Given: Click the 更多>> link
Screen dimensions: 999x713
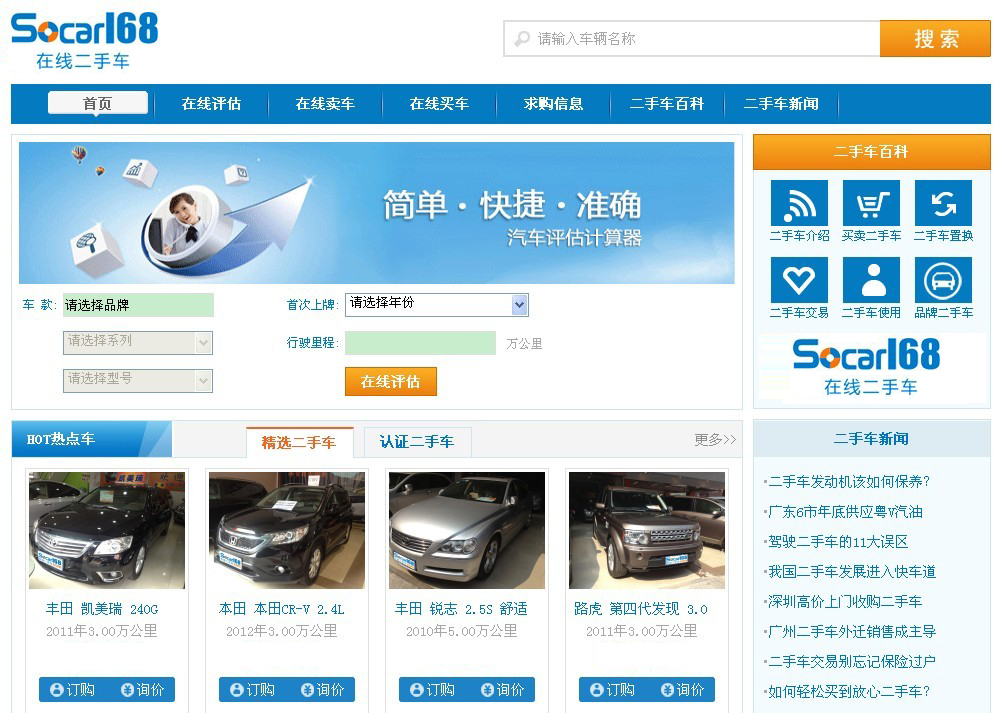Looking at the screenshot, I should coord(715,440).
